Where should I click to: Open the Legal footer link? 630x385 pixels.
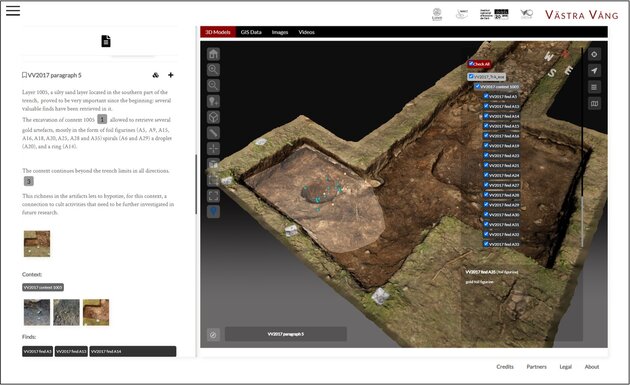565,367
